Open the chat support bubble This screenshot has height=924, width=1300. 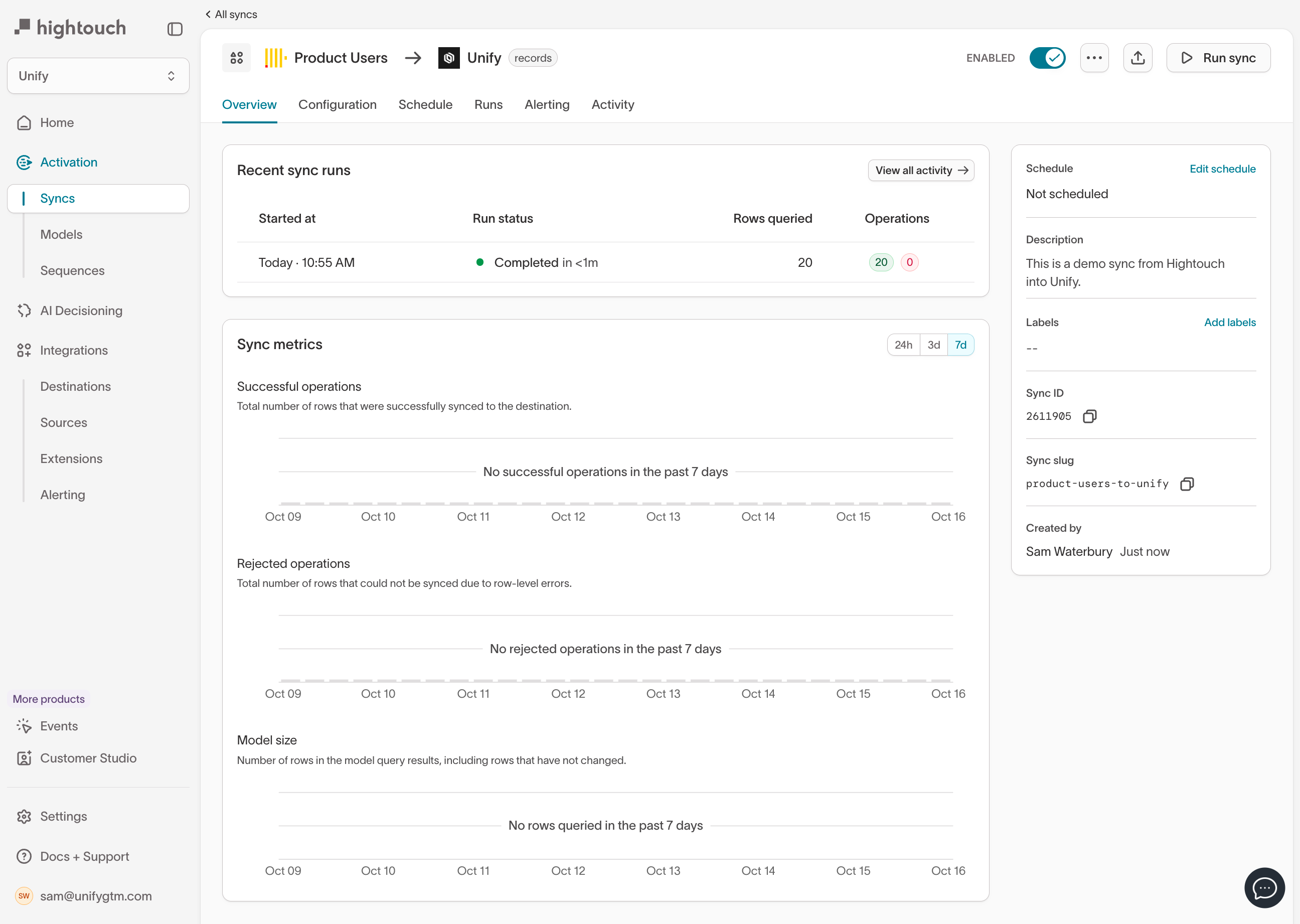[x=1264, y=887]
